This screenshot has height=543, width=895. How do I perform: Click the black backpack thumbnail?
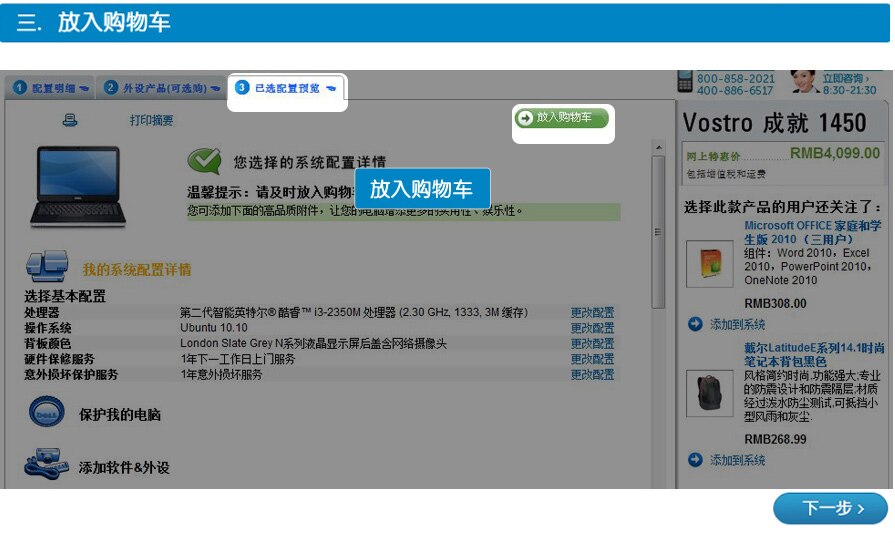click(709, 393)
